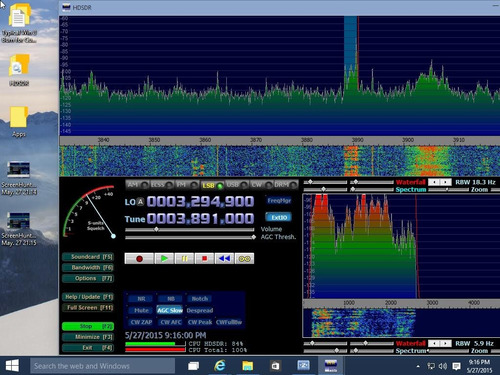500x375 pixels.
Task: Increase RBW 18.3 Hz with right arrow
Action: tap(446, 182)
